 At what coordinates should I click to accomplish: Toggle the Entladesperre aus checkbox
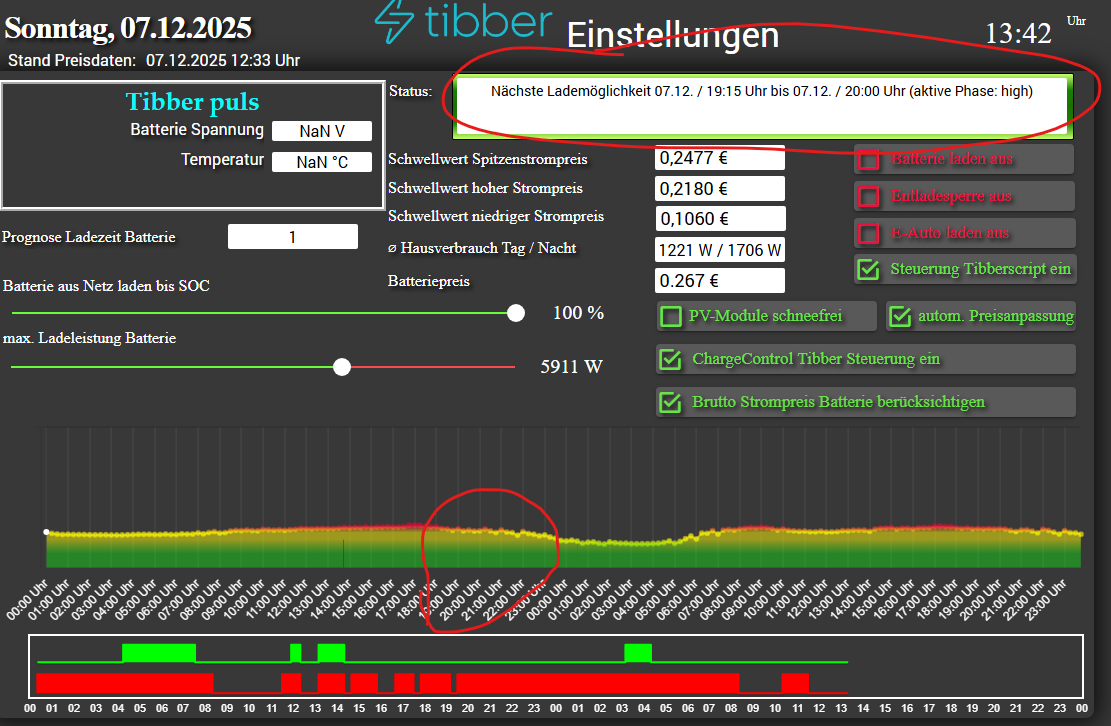[x=869, y=196]
